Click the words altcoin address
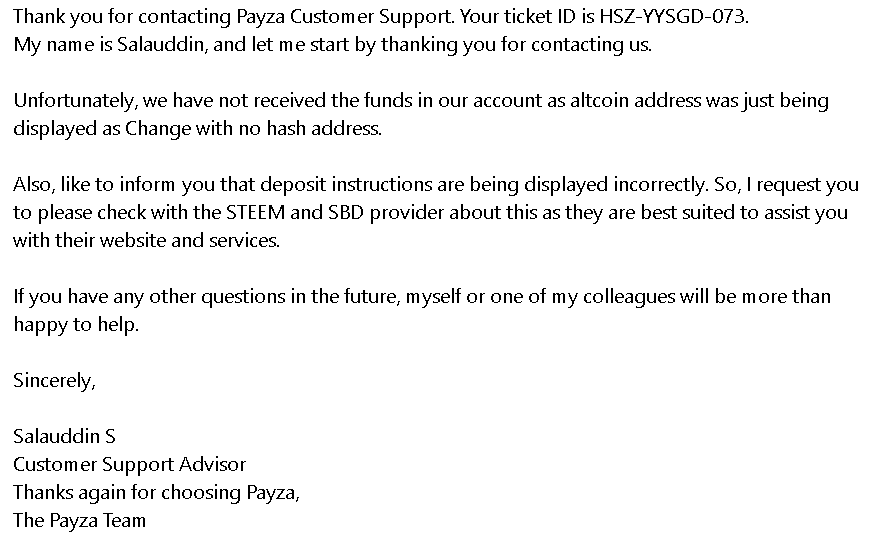The image size is (873, 547). [635, 100]
